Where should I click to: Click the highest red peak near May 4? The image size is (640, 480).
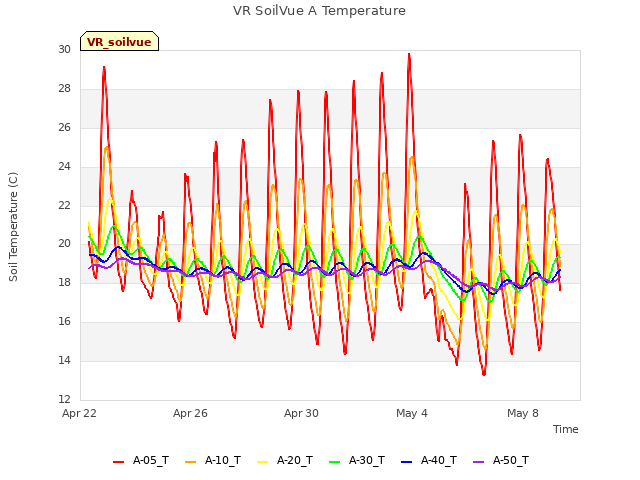409,54
